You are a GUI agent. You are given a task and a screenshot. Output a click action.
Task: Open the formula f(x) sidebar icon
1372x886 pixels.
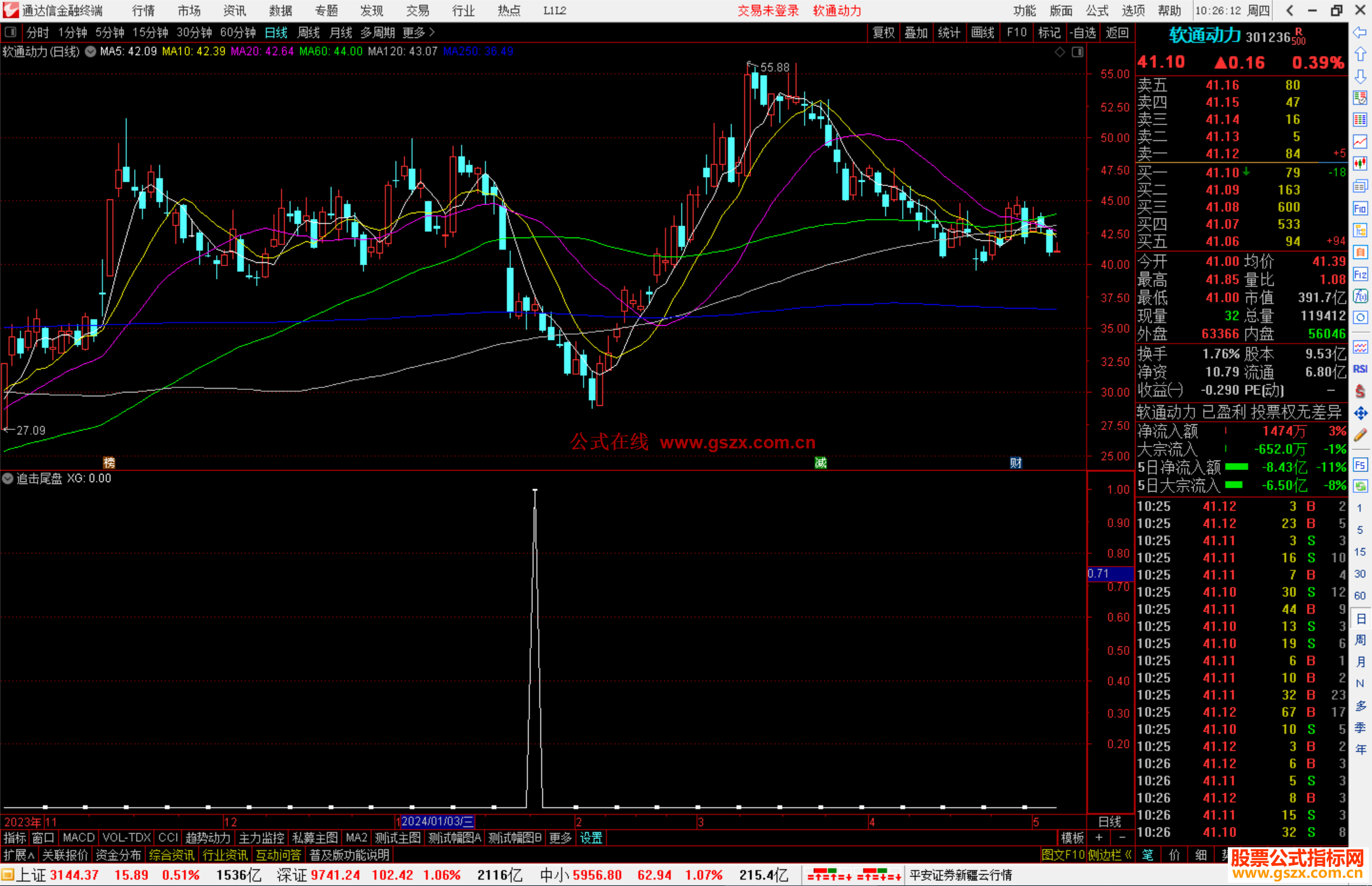click(1360, 296)
